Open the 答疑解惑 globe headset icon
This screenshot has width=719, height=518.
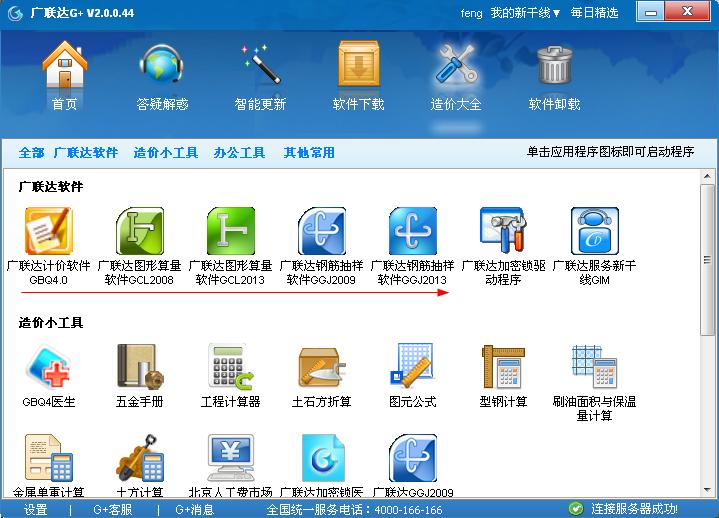point(161,65)
